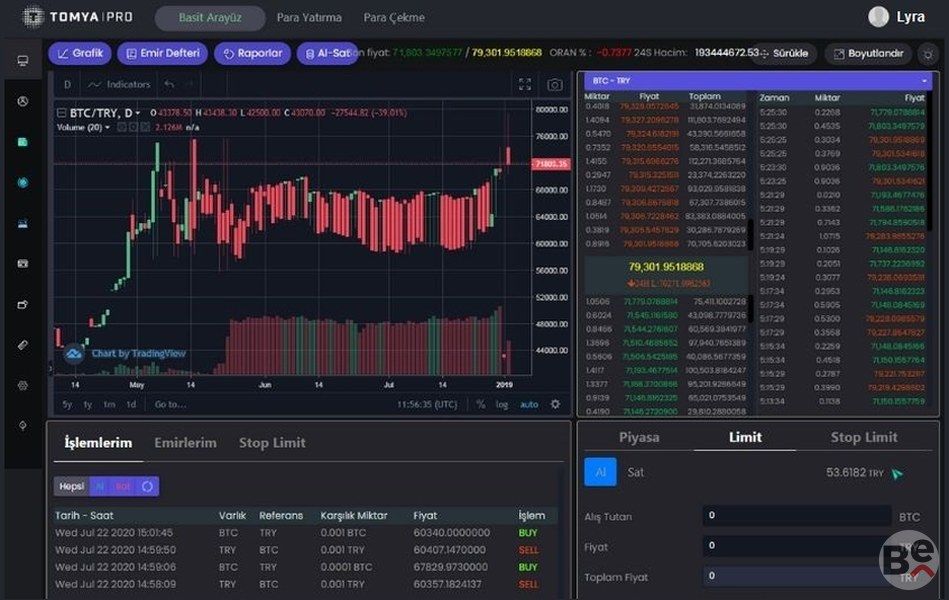Image resolution: width=949 pixels, height=600 pixels.
Task: Open the user profile icon in the left sidebar
Action: (x=22, y=101)
